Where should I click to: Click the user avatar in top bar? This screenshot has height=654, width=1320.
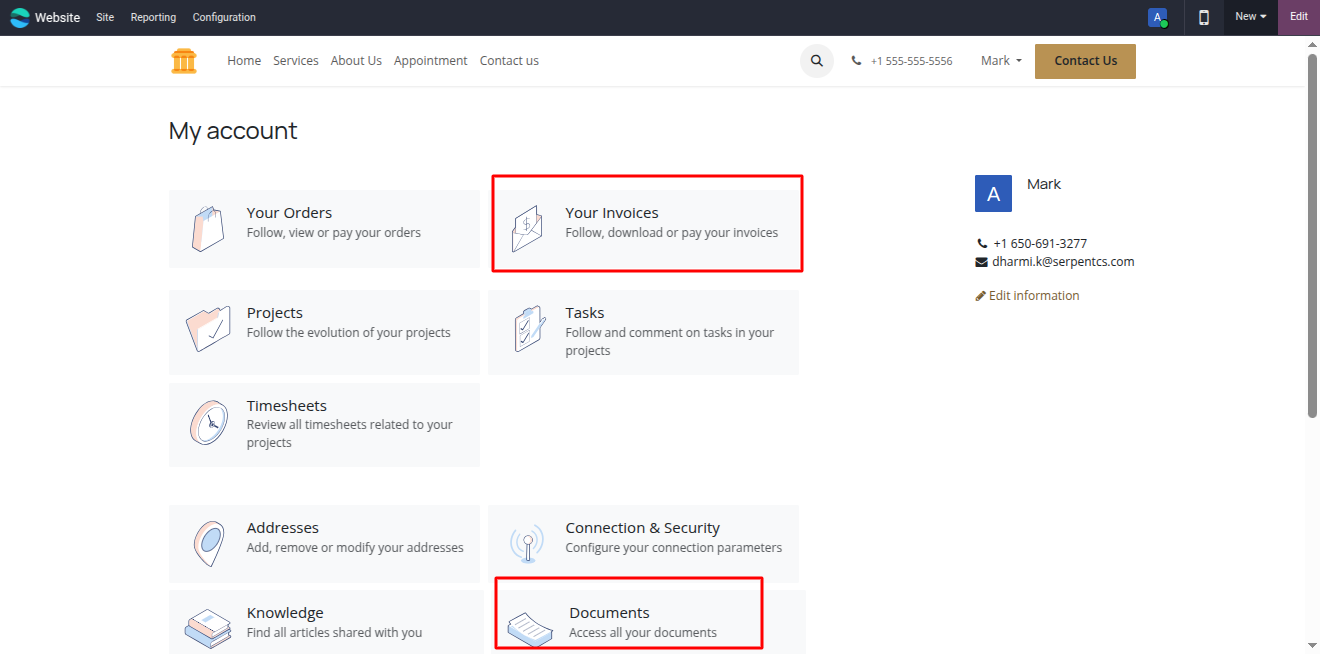(x=1157, y=17)
